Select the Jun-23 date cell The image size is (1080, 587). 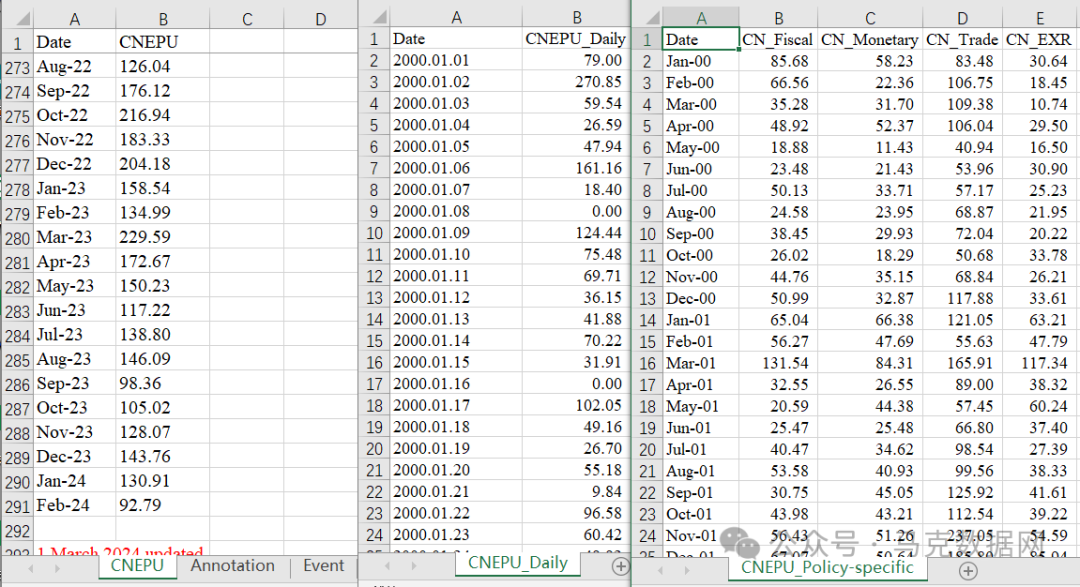click(74, 310)
